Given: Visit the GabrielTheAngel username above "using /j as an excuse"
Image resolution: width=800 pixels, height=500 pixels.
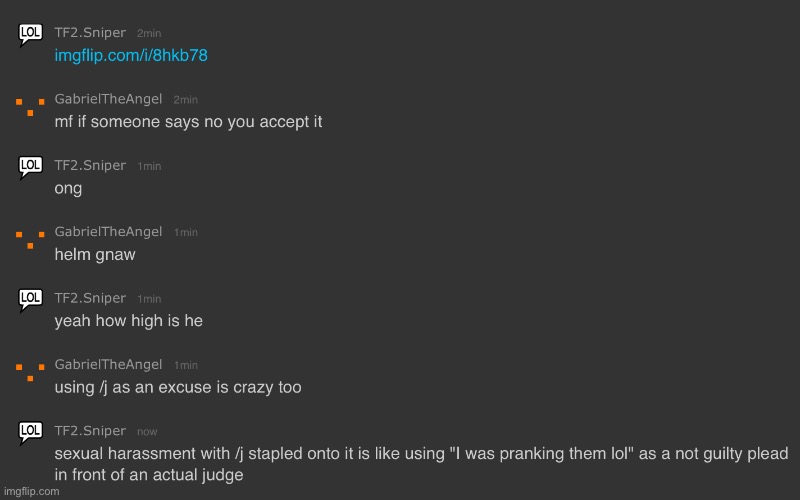Looking at the screenshot, I should [x=108, y=364].
